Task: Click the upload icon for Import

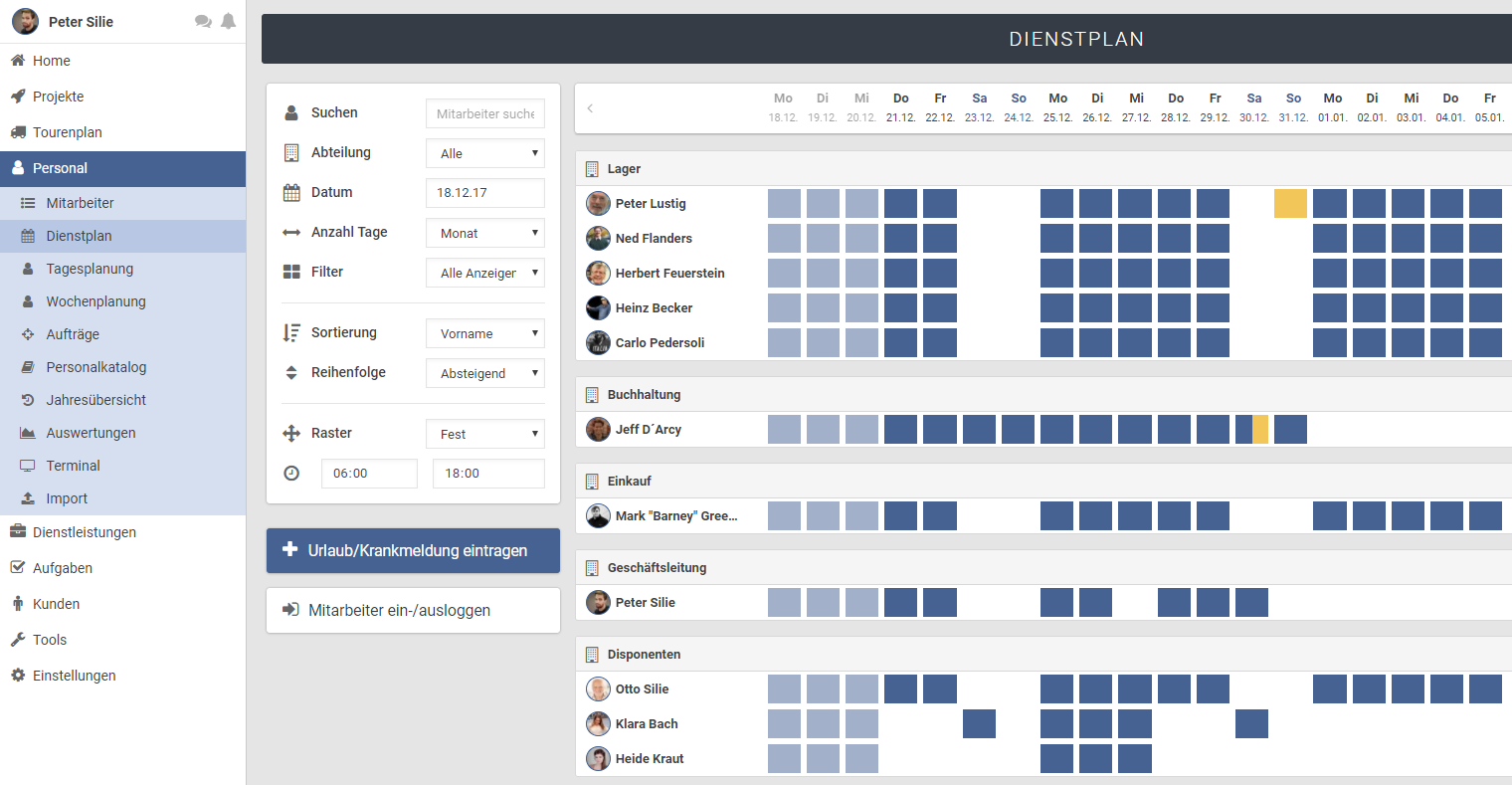Action: click(28, 498)
